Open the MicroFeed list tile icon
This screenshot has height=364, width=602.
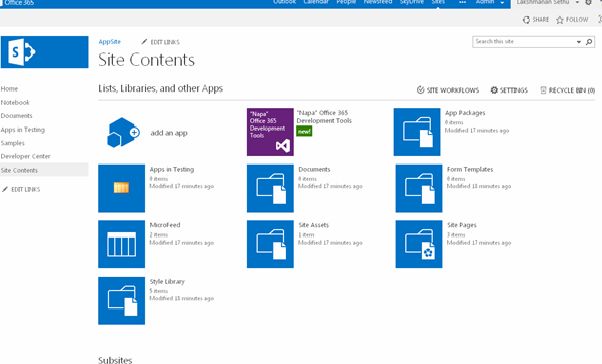pyautogui.click(x=121, y=244)
